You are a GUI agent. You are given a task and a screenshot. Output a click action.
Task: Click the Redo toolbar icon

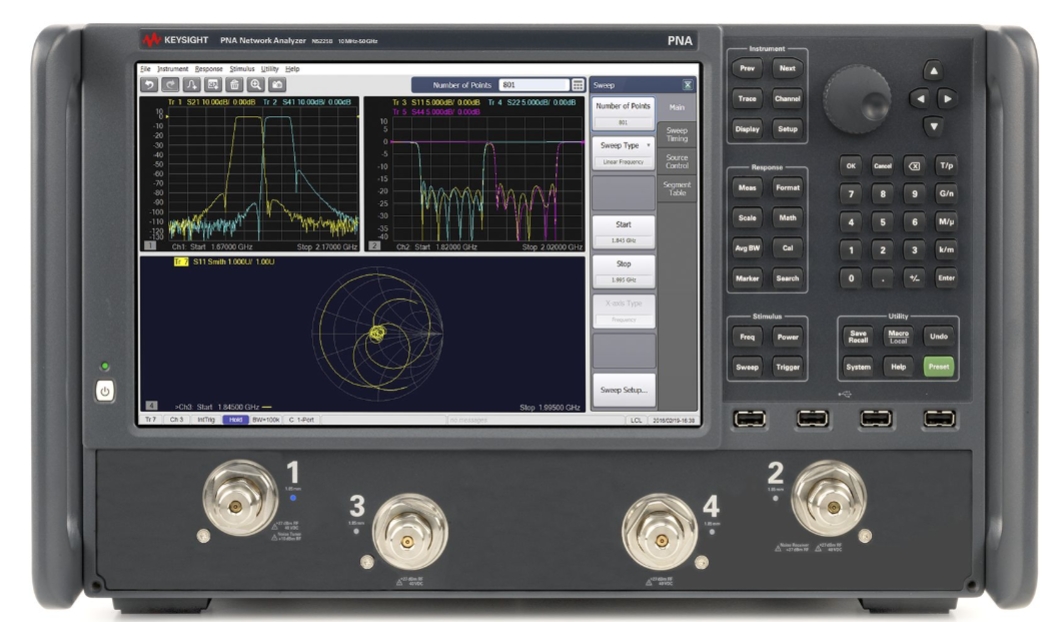pyautogui.click(x=170, y=84)
